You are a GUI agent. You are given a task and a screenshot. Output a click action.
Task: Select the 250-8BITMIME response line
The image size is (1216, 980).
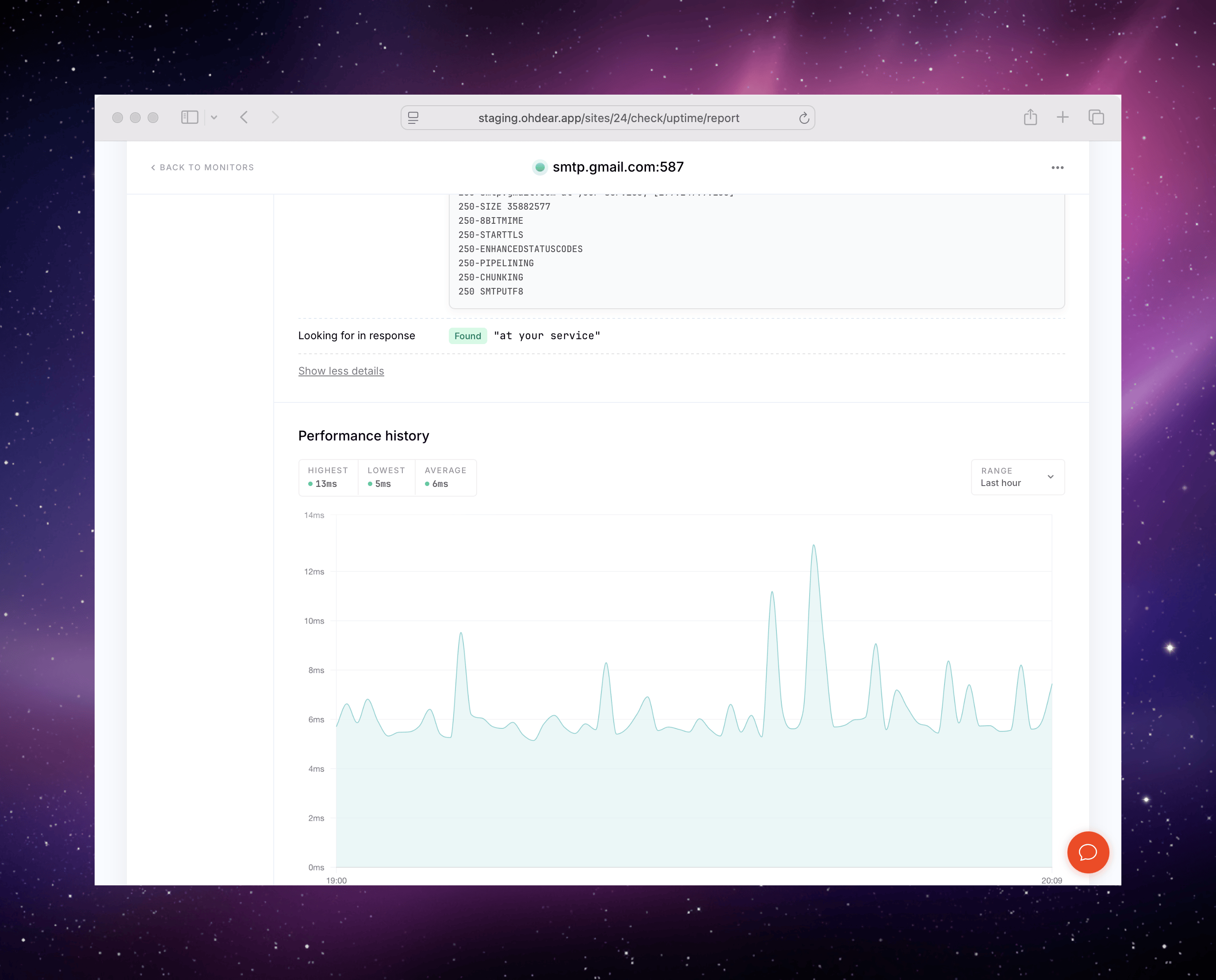pos(490,221)
